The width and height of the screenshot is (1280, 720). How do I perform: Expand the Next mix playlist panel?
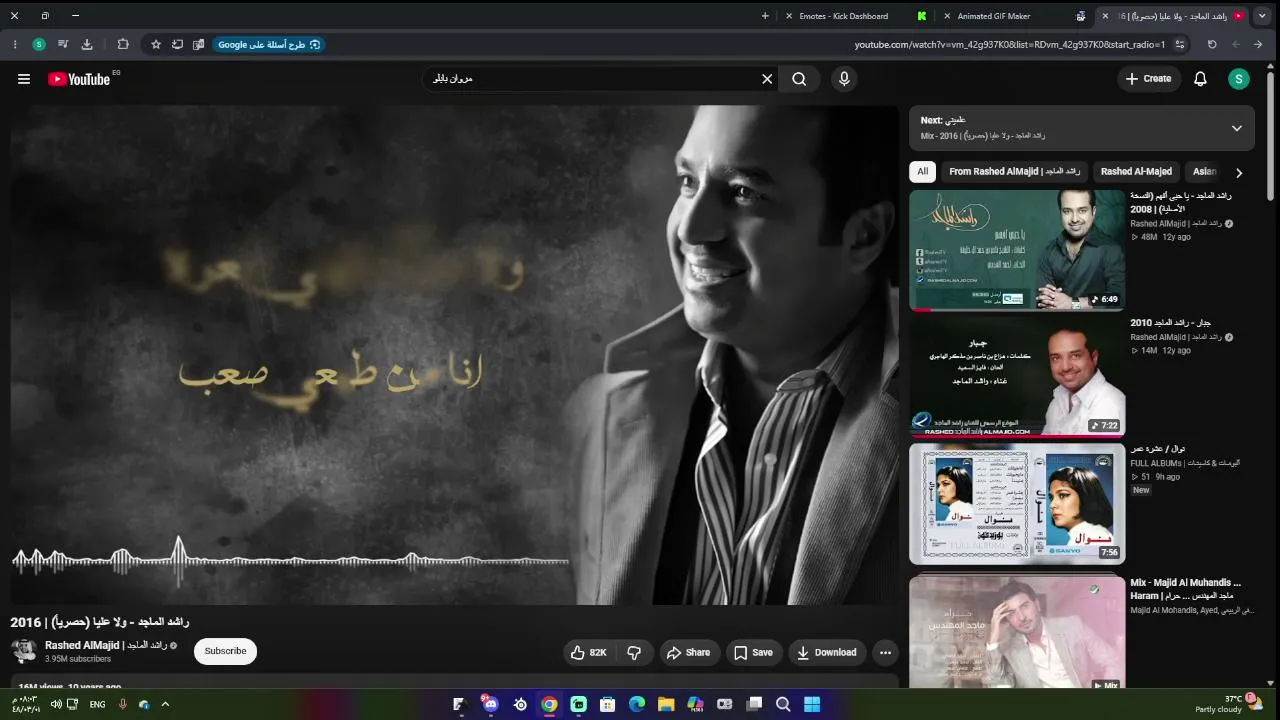click(1236, 128)
